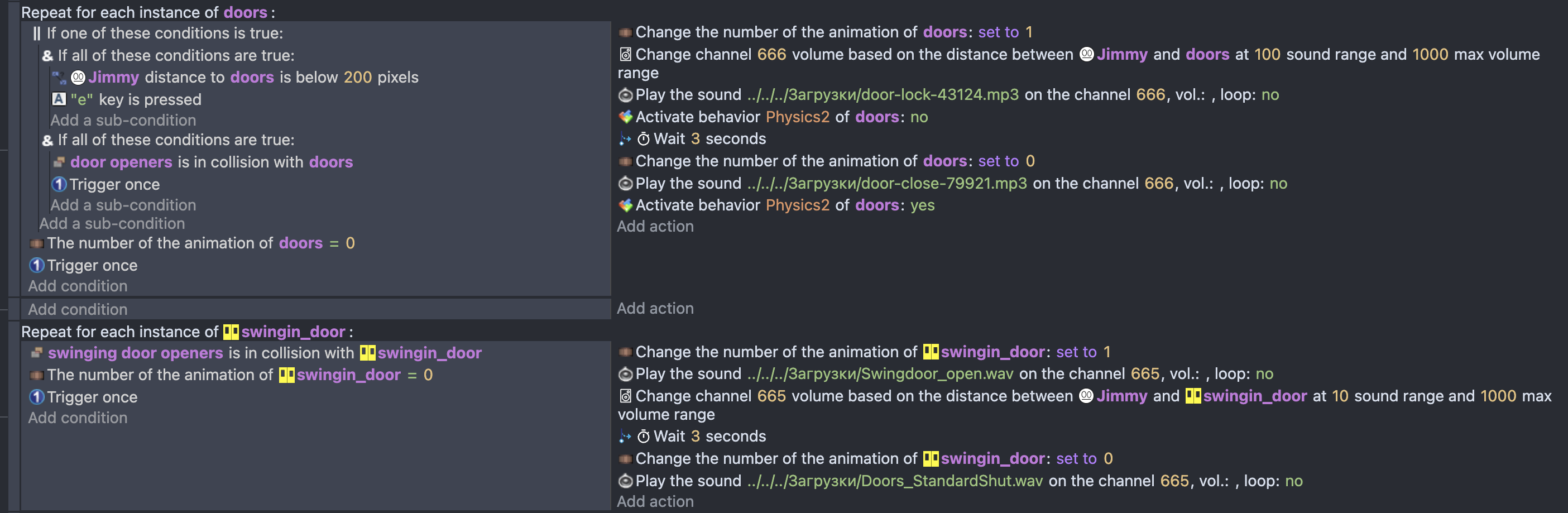Click the Physics2 deactivate behavior icon

click(625, 117)
